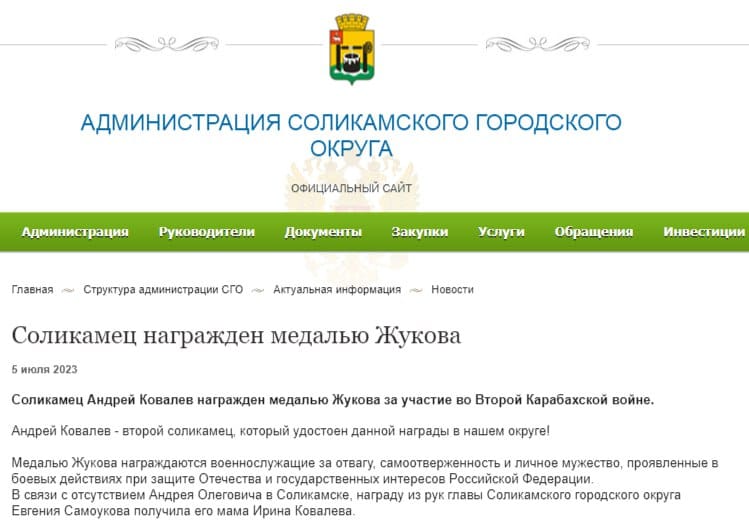Open the Администрация menu item
This screenshot has width=749, height=530.
click(75, 232)
